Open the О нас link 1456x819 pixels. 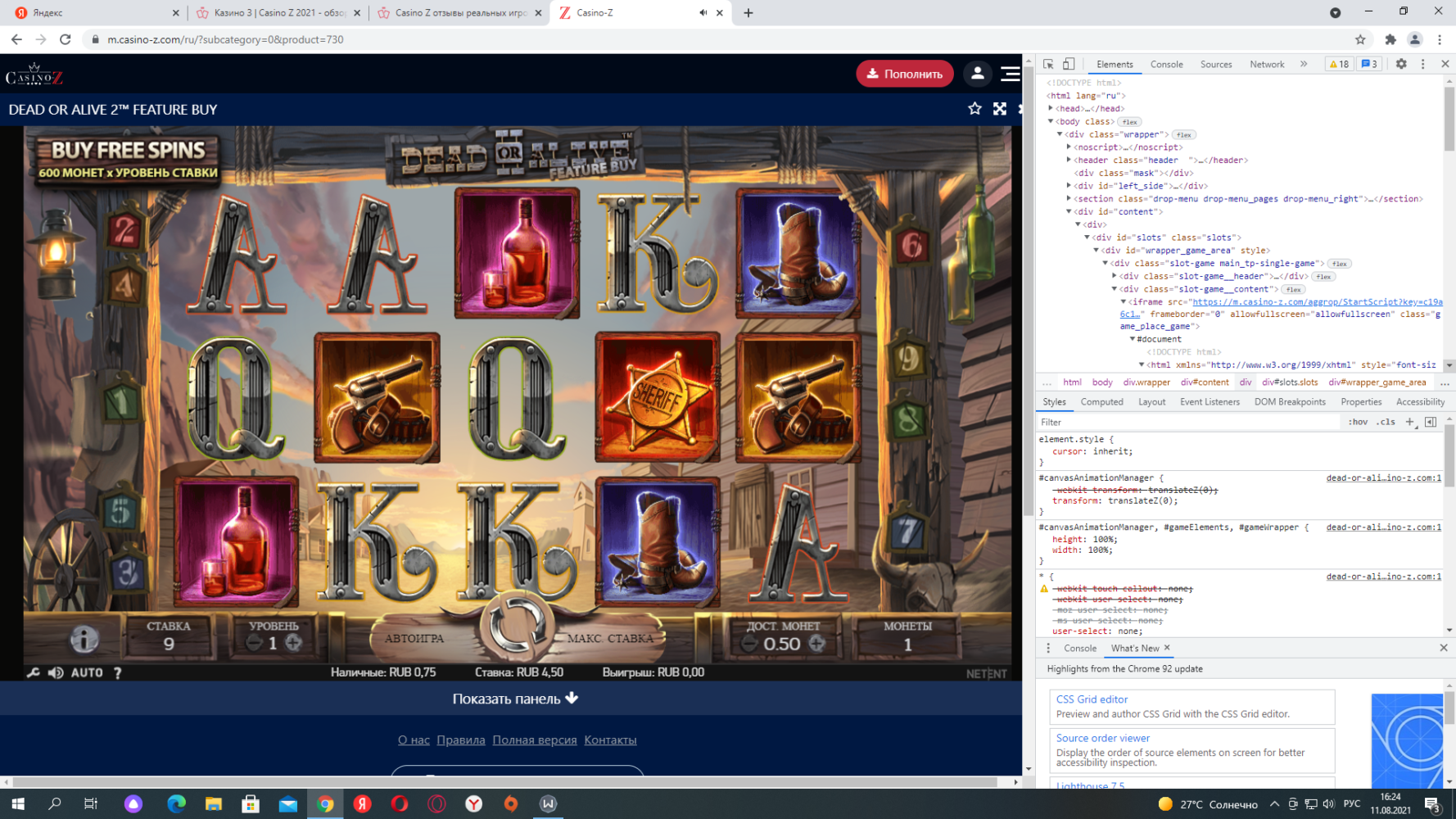[414, 740]
